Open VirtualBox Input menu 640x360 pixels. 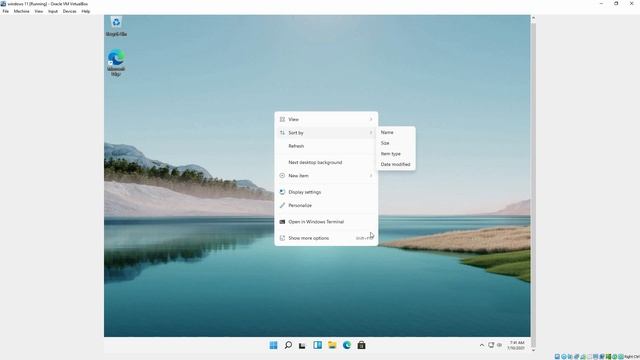click(53, 11)
